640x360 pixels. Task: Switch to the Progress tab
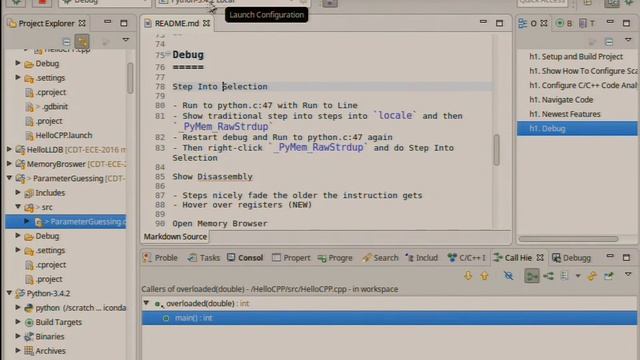click(x=335, y=258)
